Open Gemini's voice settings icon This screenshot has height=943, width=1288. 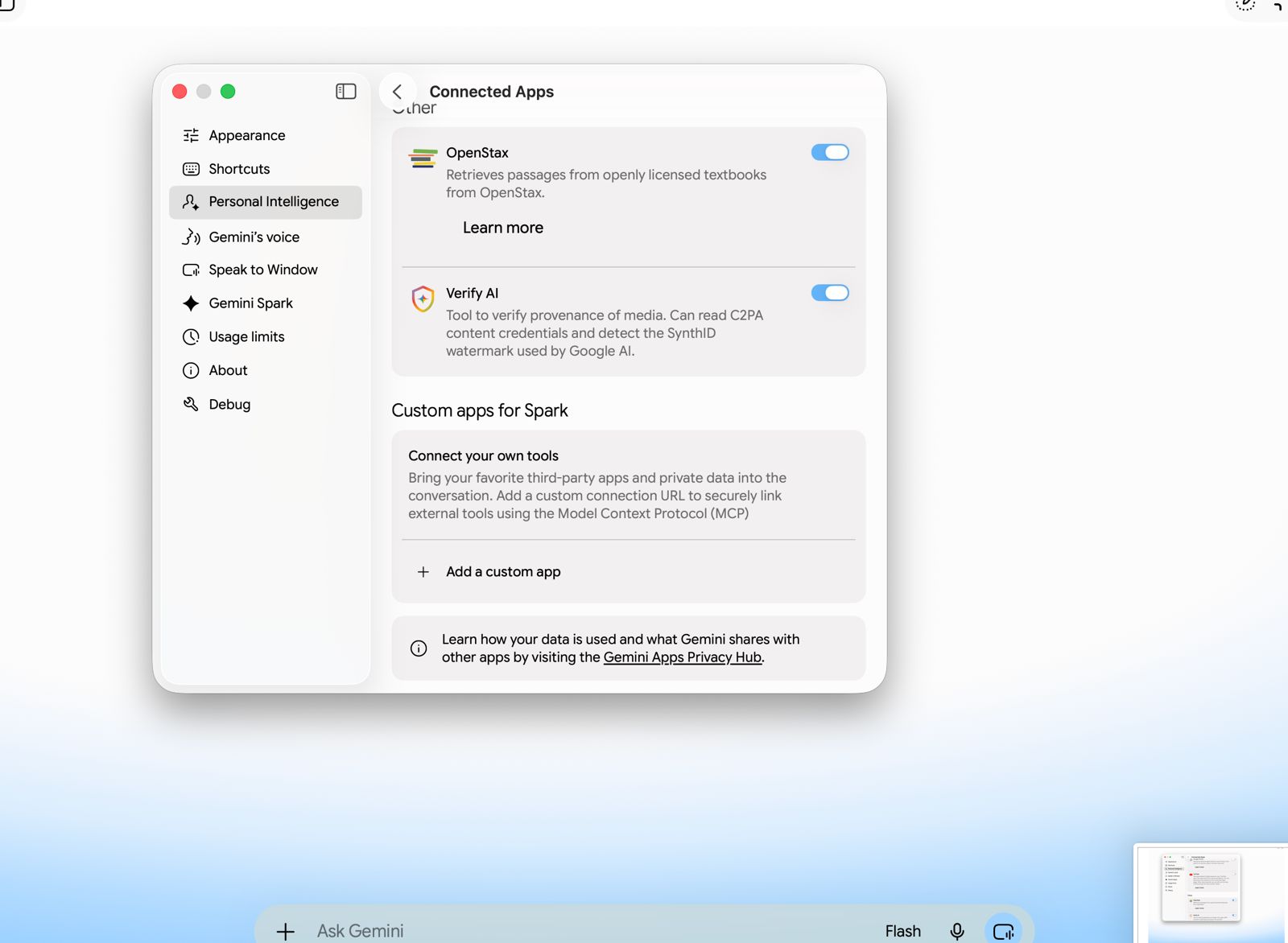[191, 237]
